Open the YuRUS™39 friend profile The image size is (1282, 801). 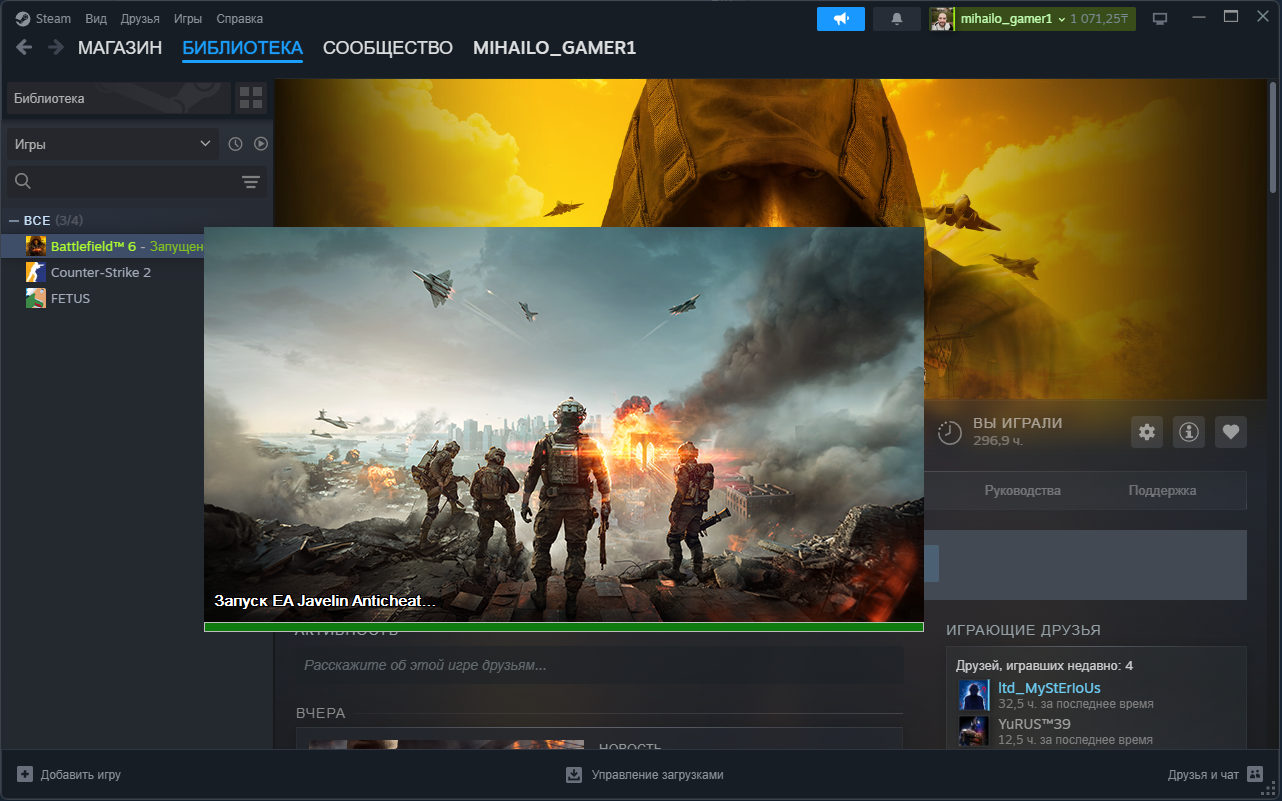[x=1034, y=724]
